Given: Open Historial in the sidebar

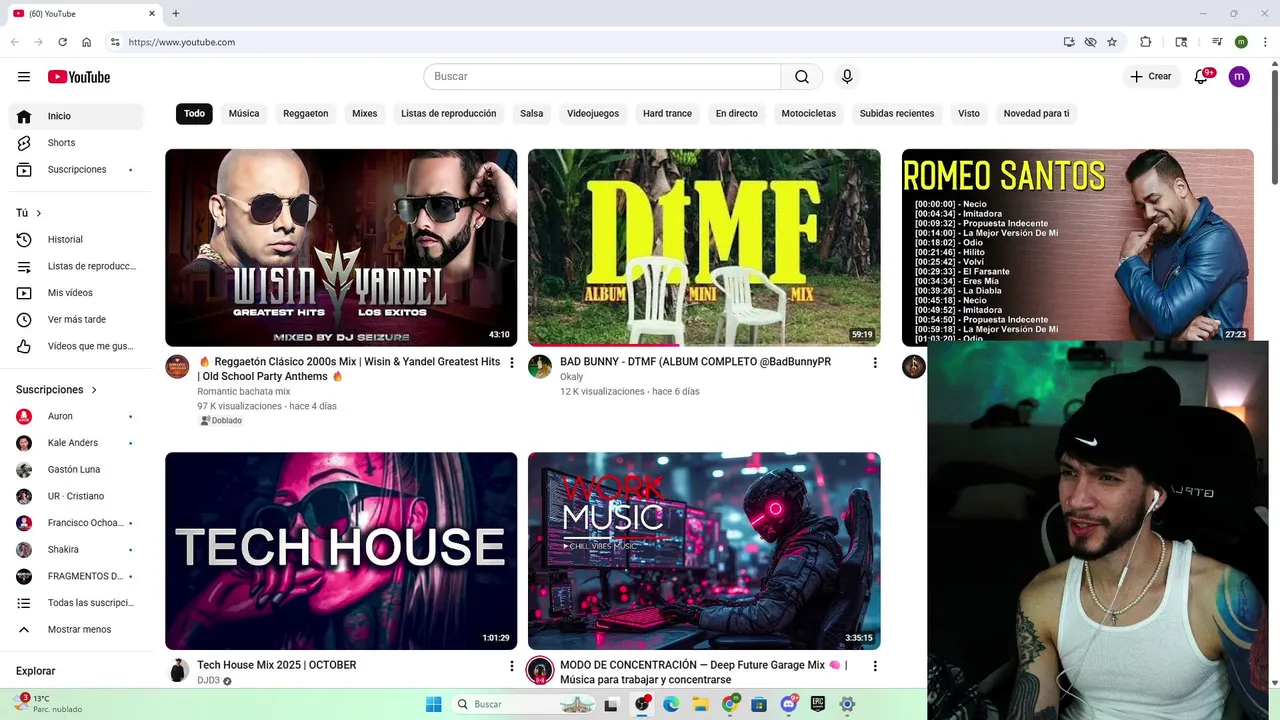Looking at the screenshot, I should (x=76, y=240).
